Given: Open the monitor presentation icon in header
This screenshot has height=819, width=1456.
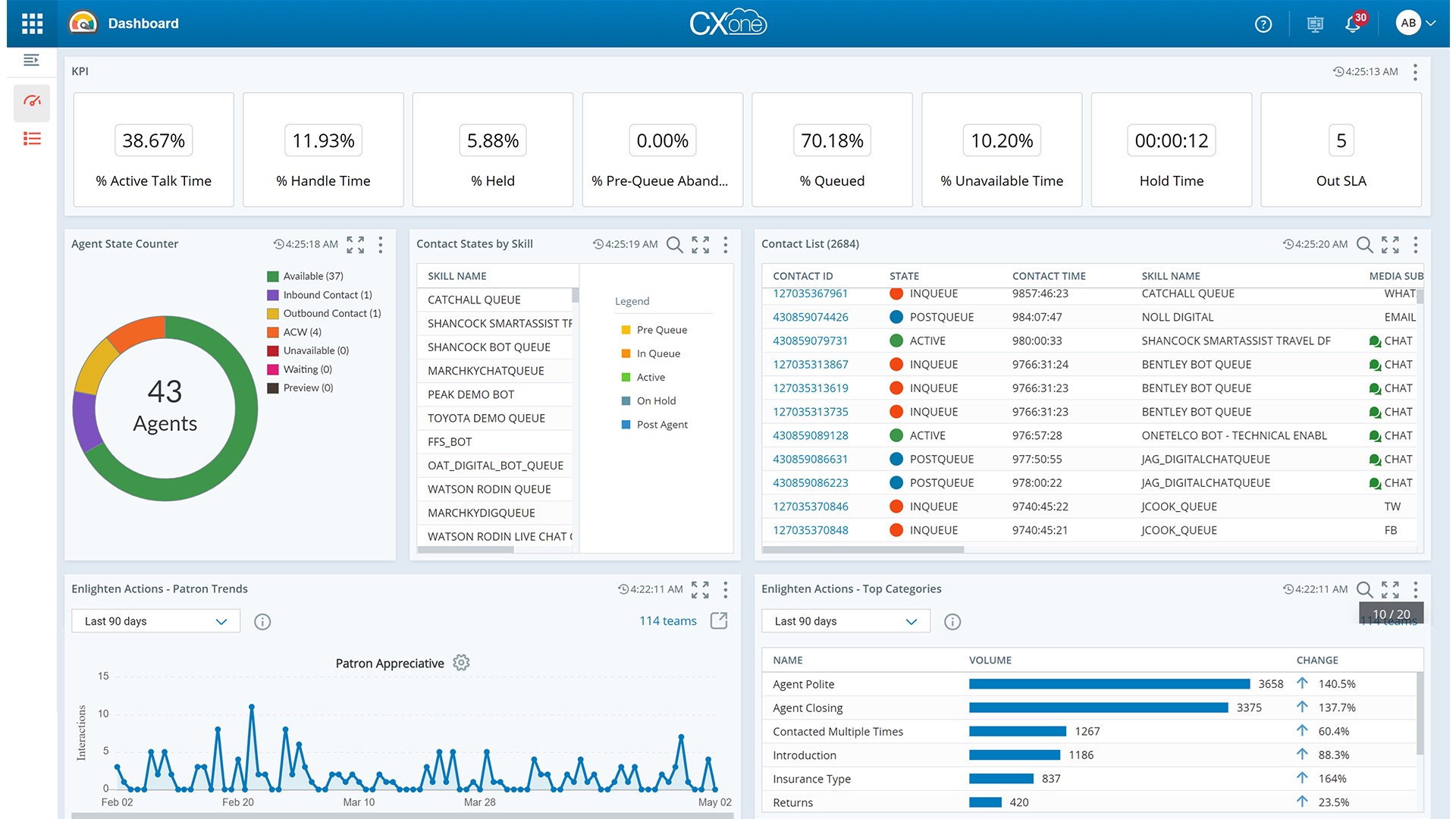Looking at the screenshot, I should [x=1316, y=24].
